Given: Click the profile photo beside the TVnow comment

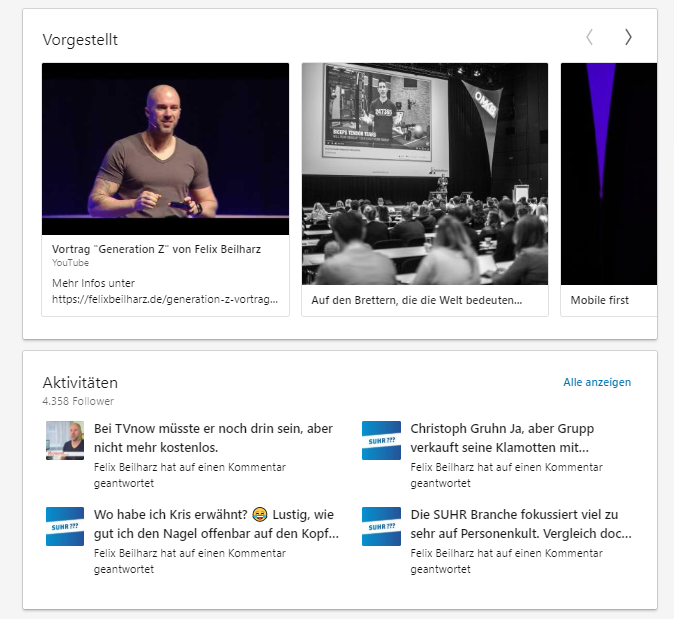Looking at the screenshot, I should [65, 440].
